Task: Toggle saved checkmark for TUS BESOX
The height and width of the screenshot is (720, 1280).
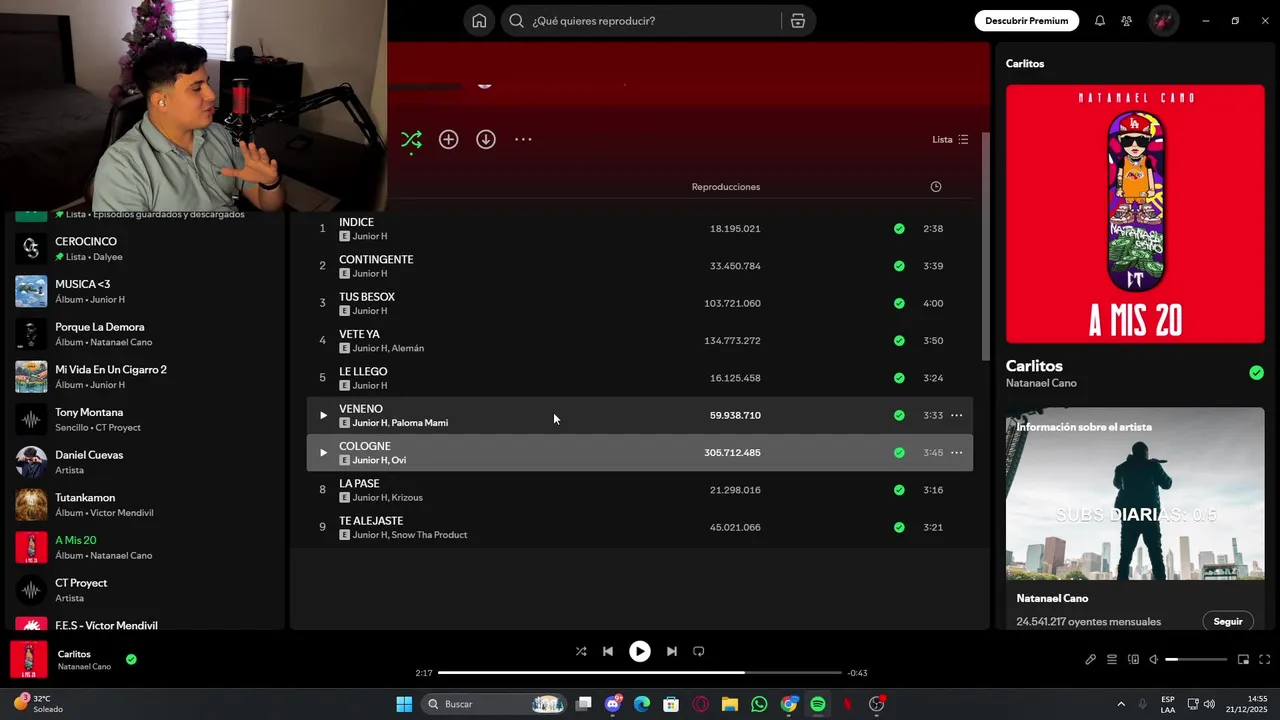Action: (899, 303)
